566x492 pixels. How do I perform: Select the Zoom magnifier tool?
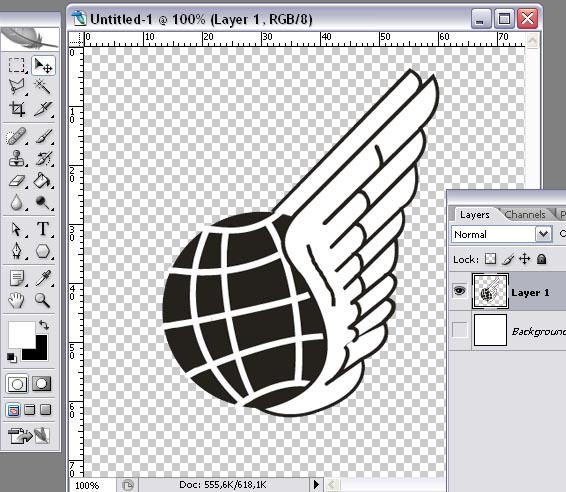click(x=43, y=300)
